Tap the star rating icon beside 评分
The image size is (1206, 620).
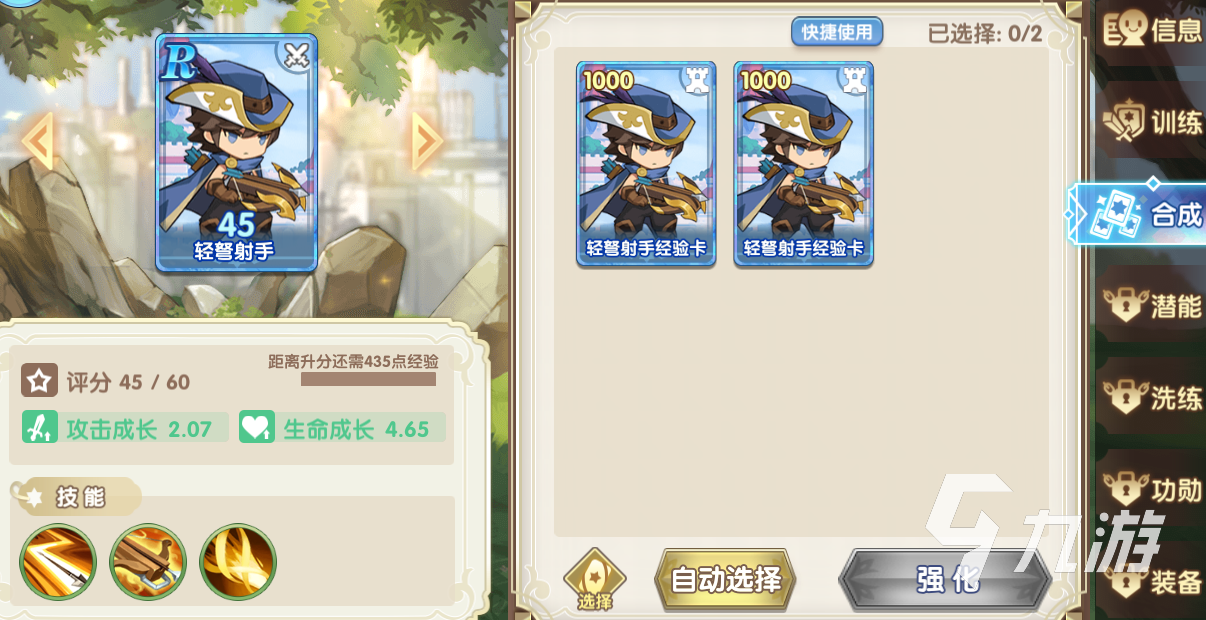click(x=39, y=381)
